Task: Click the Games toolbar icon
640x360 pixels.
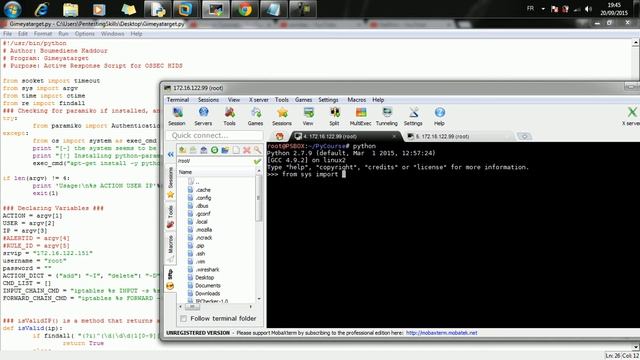Action: point(256,116)
